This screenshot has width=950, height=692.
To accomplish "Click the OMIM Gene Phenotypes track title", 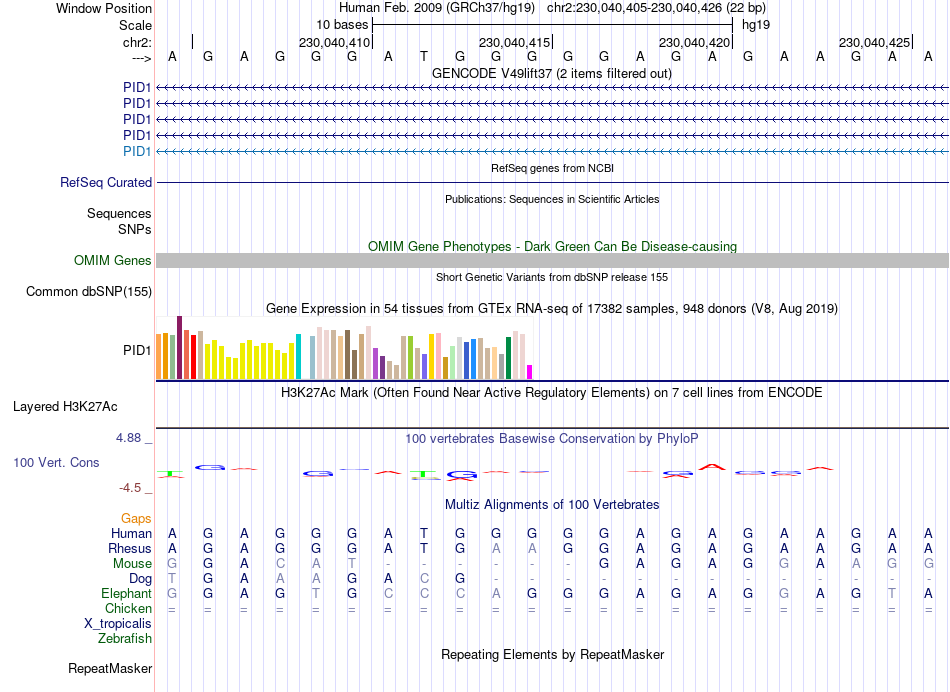I will pos(552,247).
